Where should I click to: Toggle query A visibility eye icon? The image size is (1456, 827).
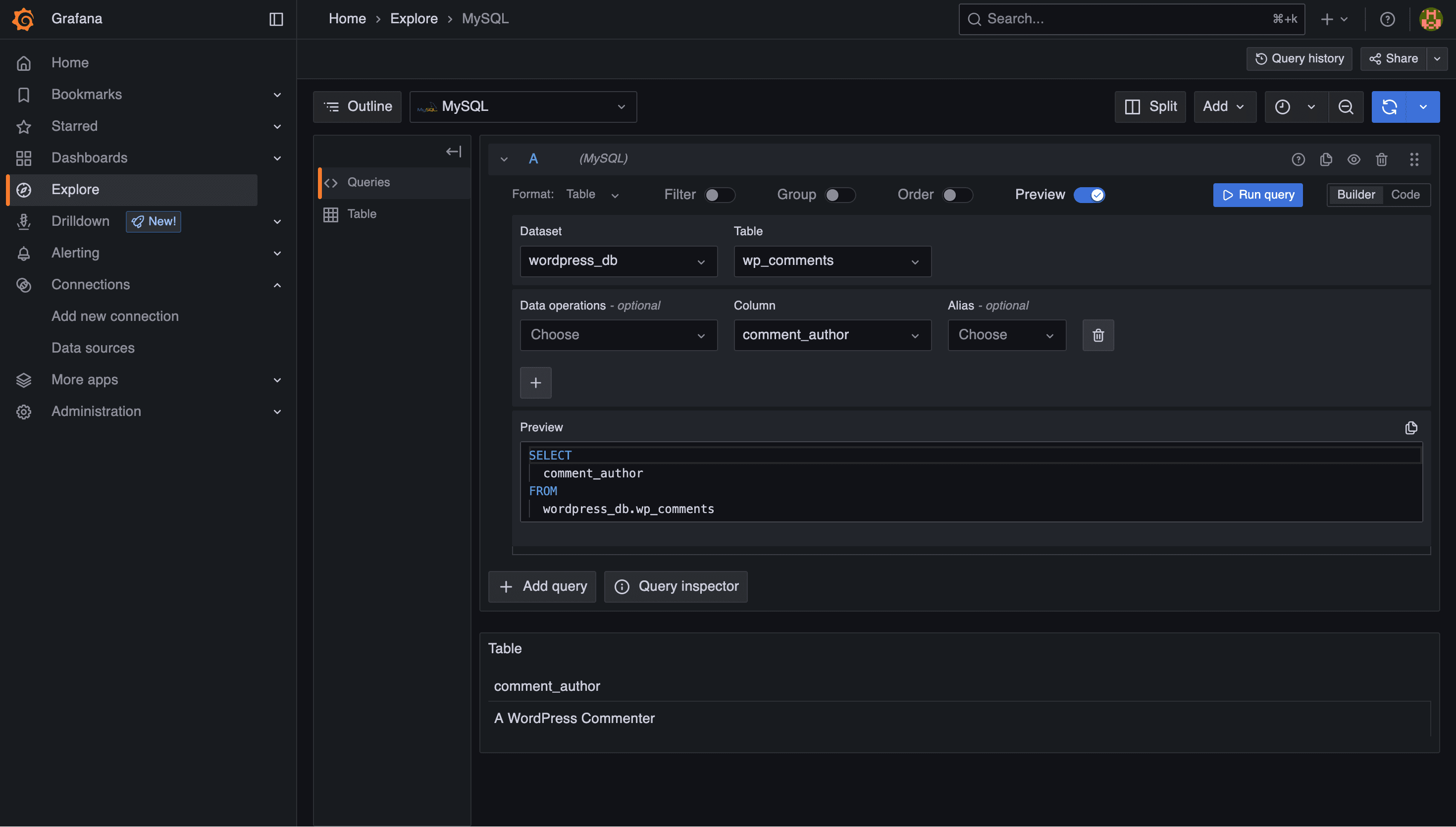(x=1354, y=159)
